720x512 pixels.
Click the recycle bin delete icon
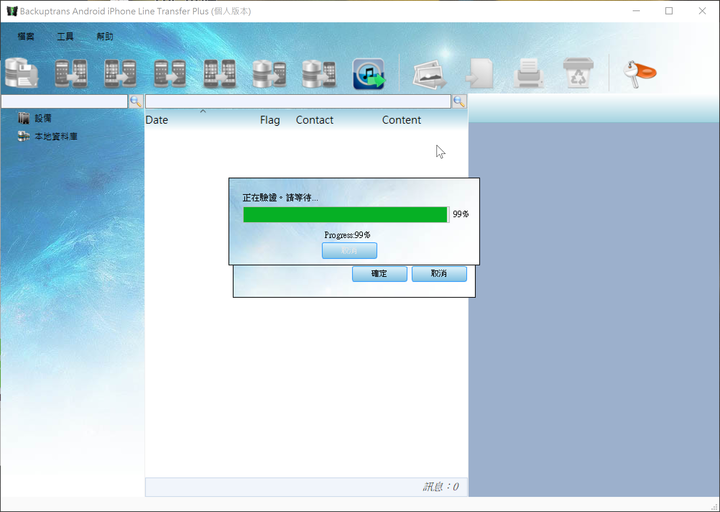(x=578, y=73)
